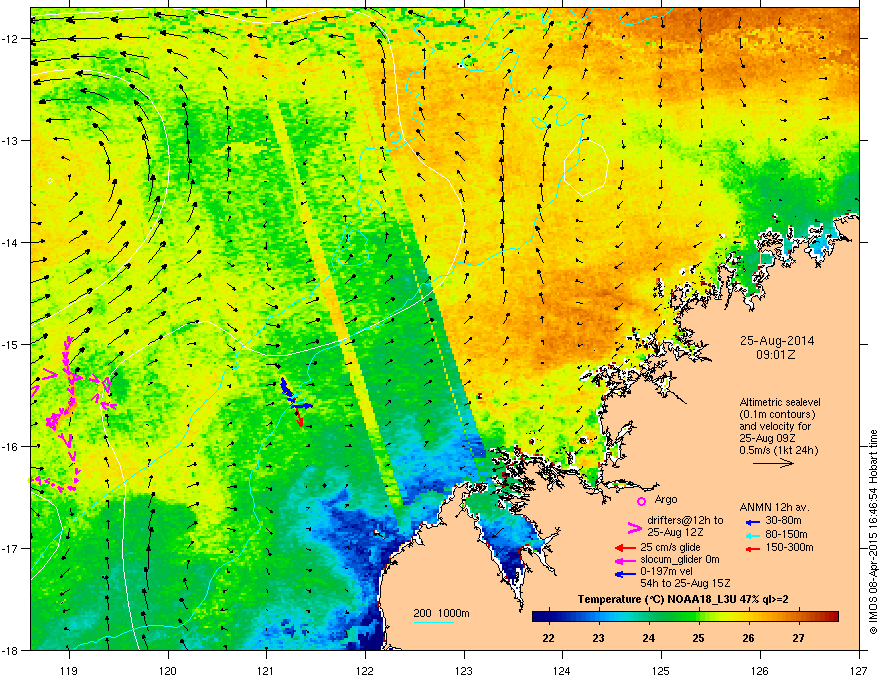Click latitude axis label -15
The width and height of the screenshot is (880, 680).
[11, 344]
